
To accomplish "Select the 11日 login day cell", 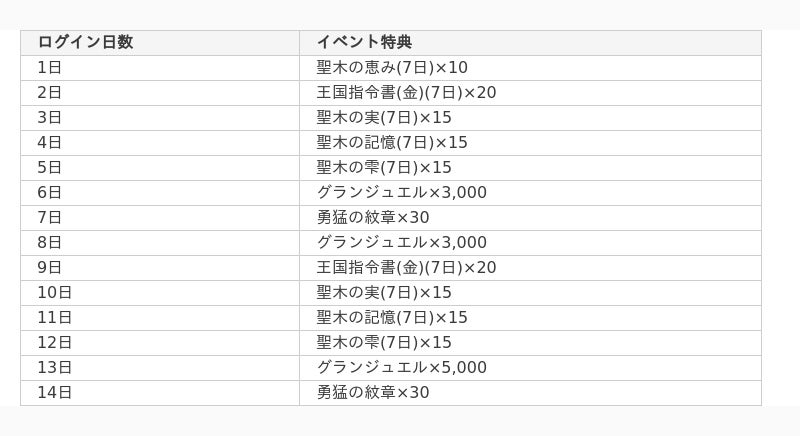I will click(x=55, y=318).
